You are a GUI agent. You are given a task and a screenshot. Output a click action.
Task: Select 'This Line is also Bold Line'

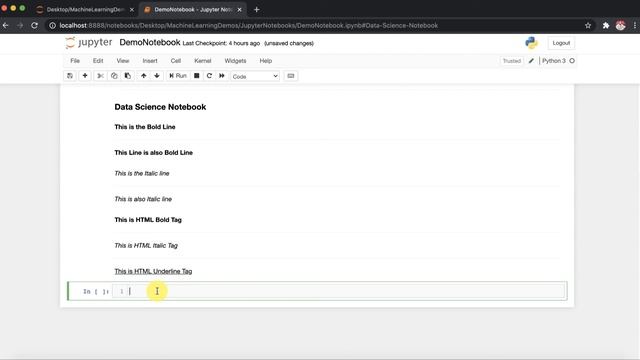click(153, 153)
